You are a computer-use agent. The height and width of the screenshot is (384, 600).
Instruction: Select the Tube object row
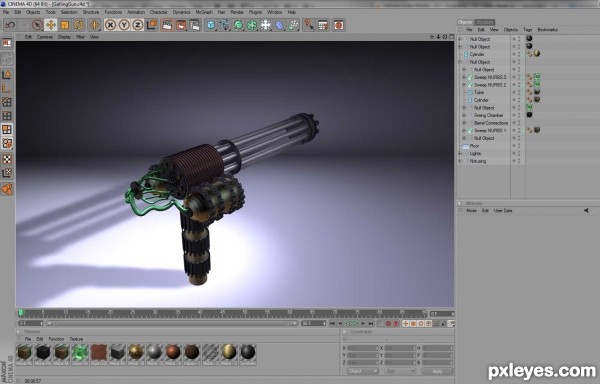tap(479, 93)
